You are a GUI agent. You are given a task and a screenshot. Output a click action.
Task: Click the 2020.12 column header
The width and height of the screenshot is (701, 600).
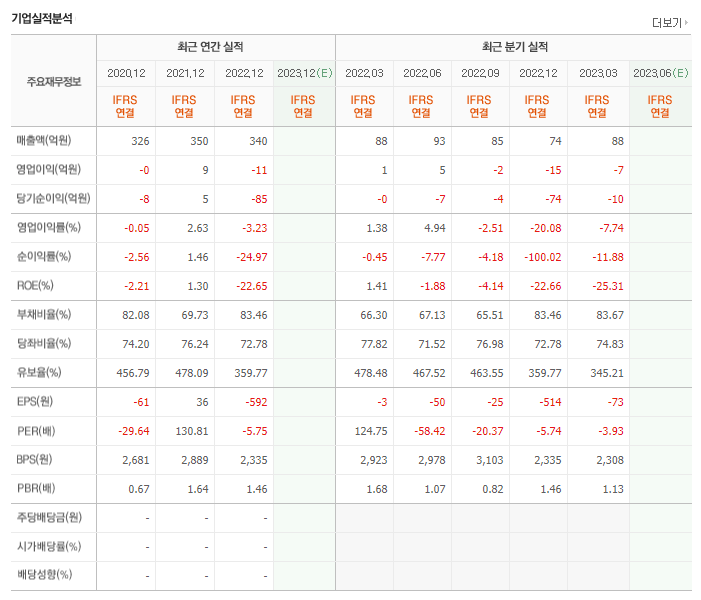point(126,73)
